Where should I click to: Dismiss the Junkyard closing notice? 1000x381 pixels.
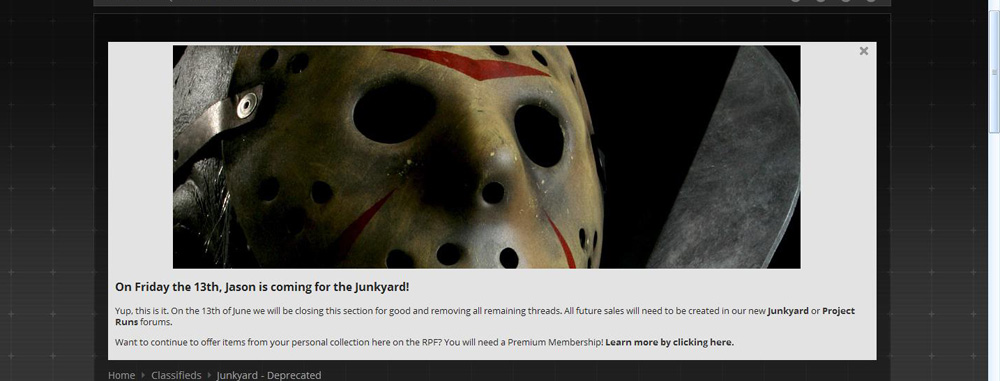tap(864, 51)
